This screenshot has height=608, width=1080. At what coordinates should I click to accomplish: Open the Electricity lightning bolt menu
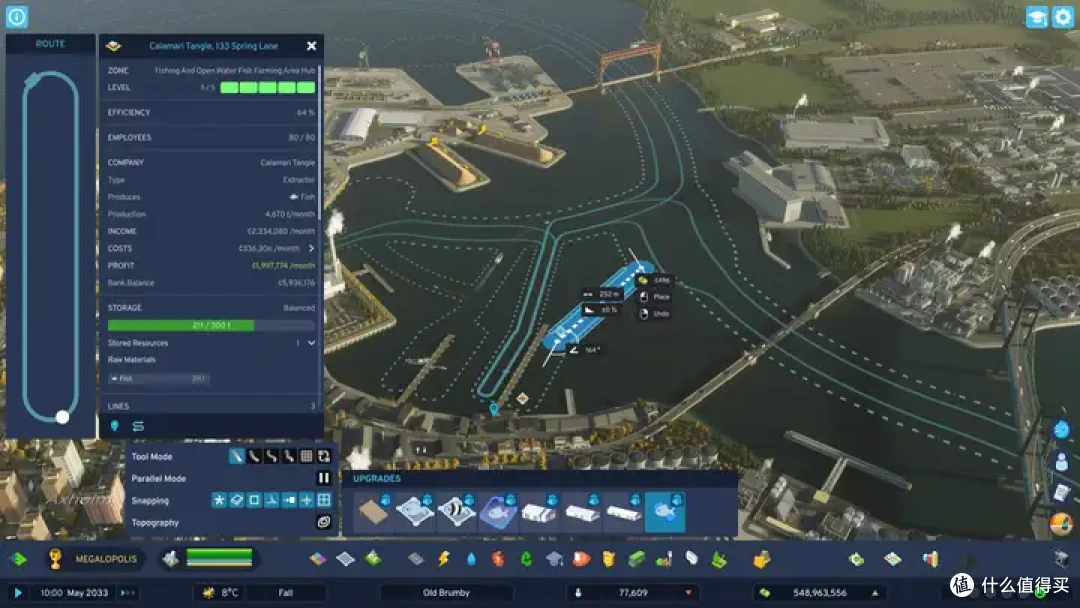click(444, 559)
